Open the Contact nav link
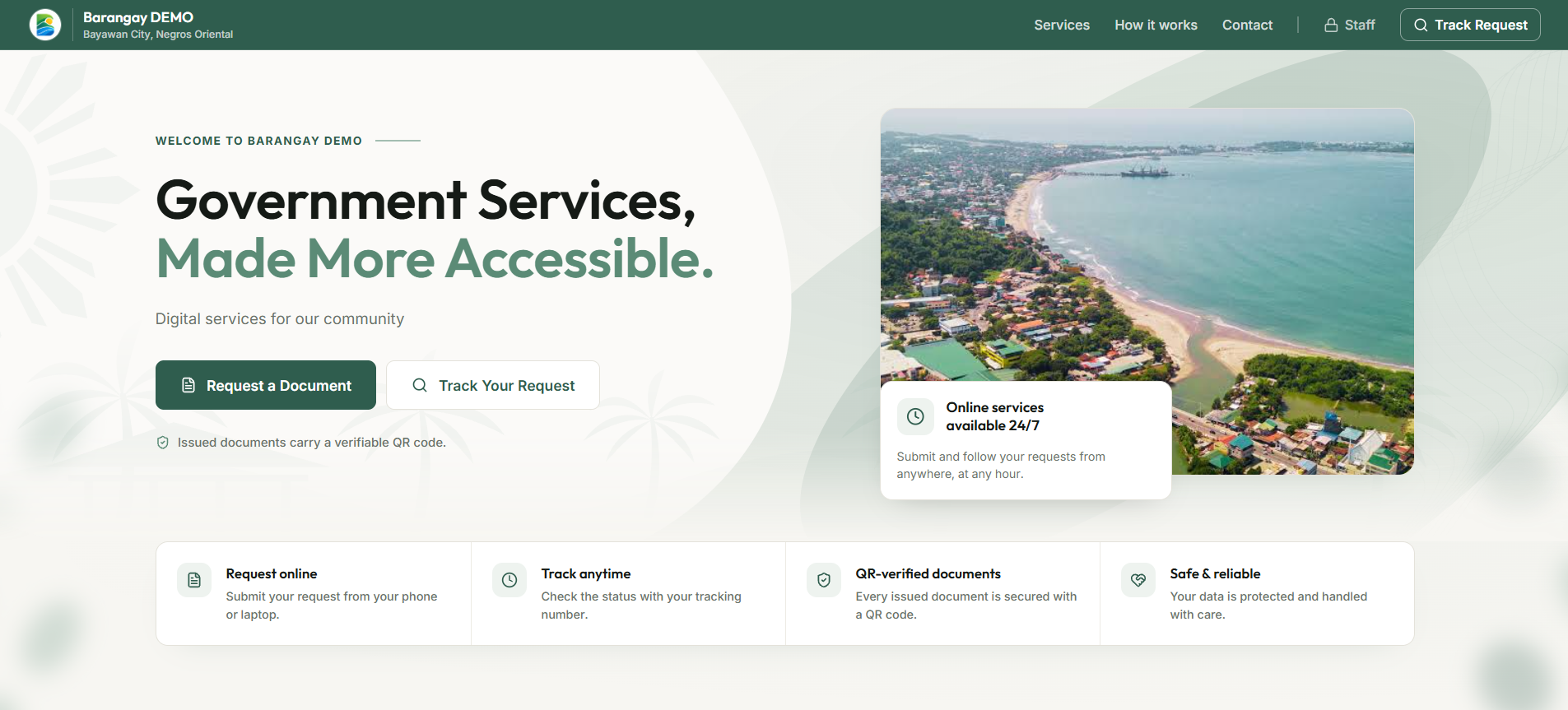Image resolution: width=1568 pixels, height=710 pixels. tap(1247, 25)
